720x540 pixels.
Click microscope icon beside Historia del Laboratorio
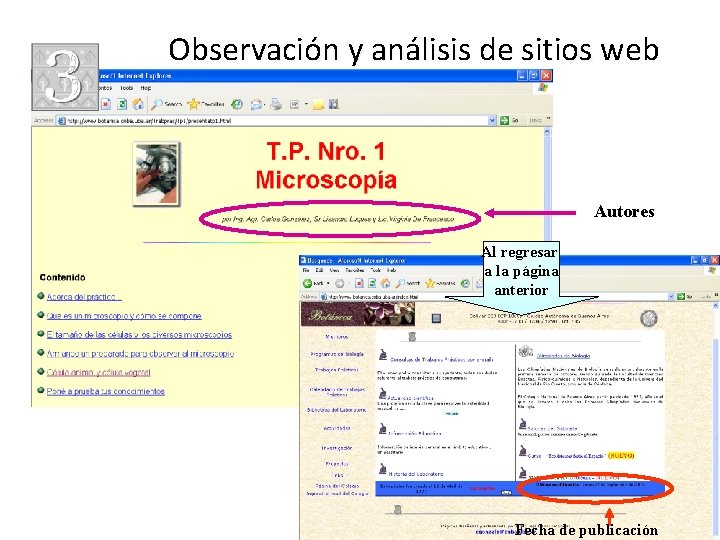click(x=382, y=469)
